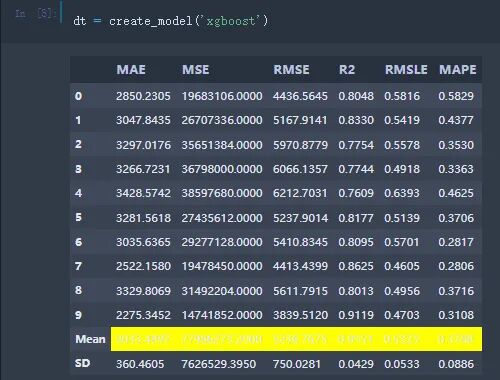Viewport: 500px width, 380px height.
Task: Click the SD row label
Action: tap(82, 363)
